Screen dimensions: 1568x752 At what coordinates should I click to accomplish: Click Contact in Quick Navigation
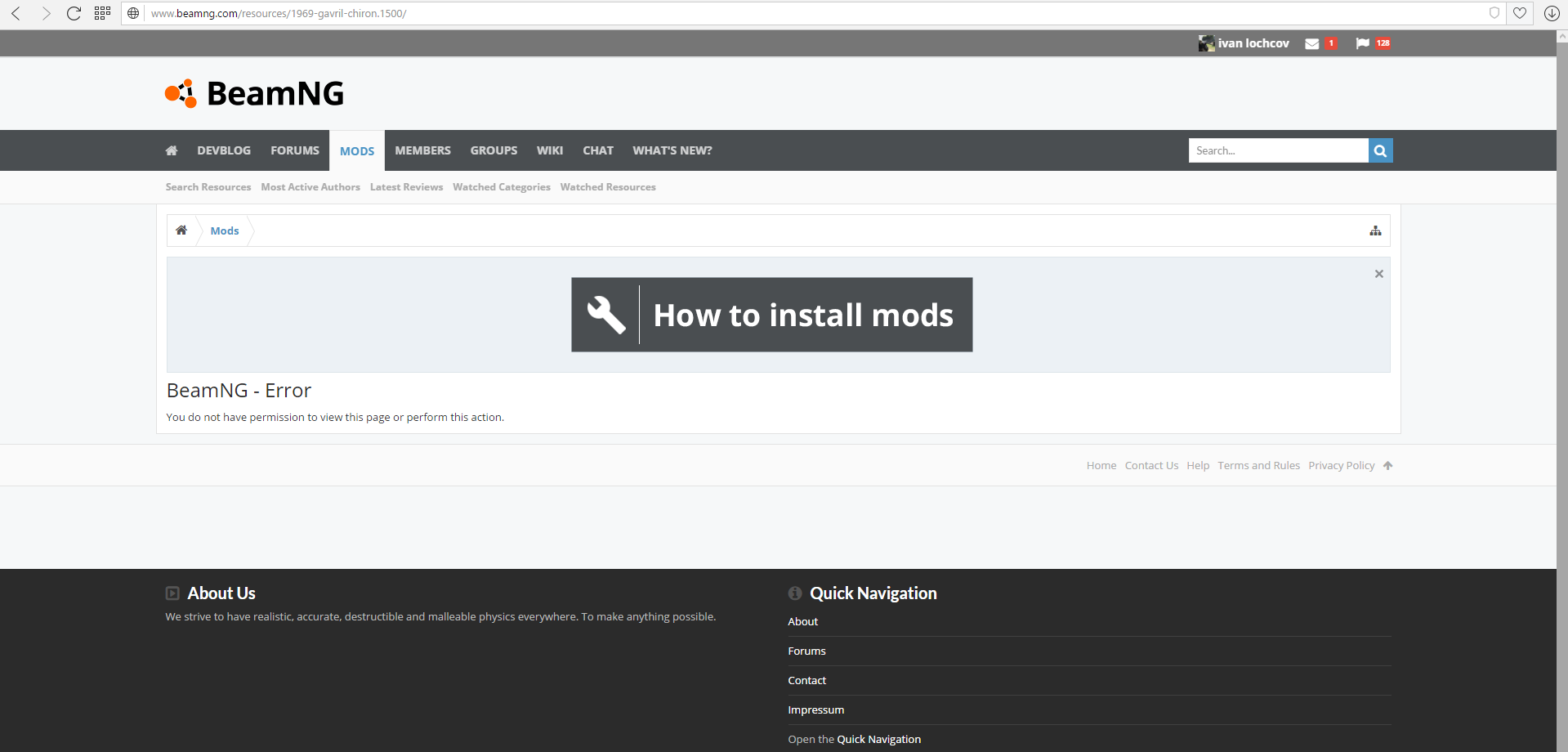807,680
